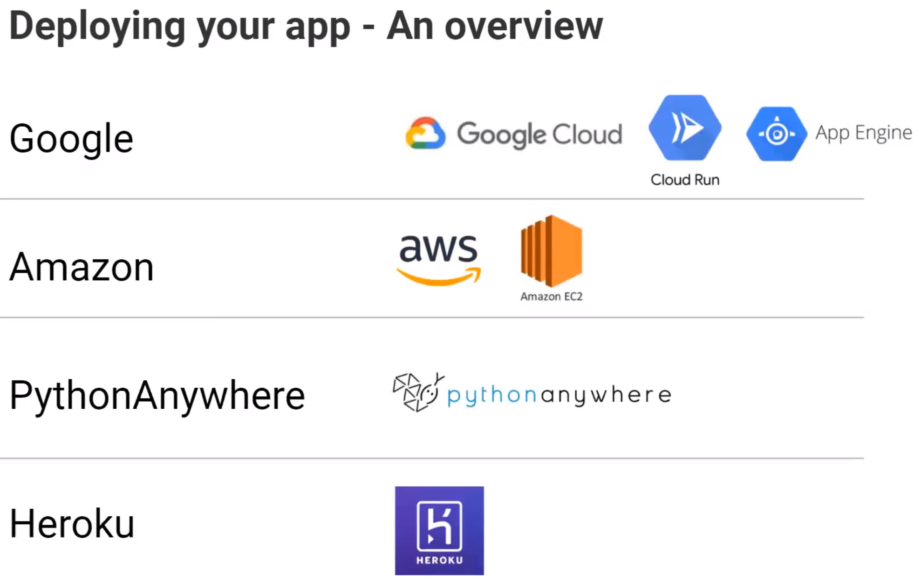Select the 'PythonAnywhere' row heading
This screenshot has width=921, height=587.
coord(157,397)
